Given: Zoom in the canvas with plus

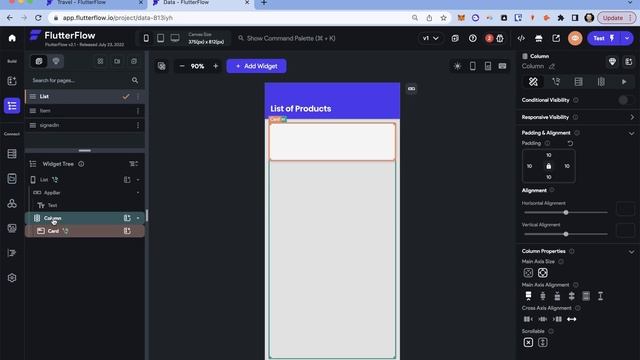Looking at the screenshot, I should (216, 66).
